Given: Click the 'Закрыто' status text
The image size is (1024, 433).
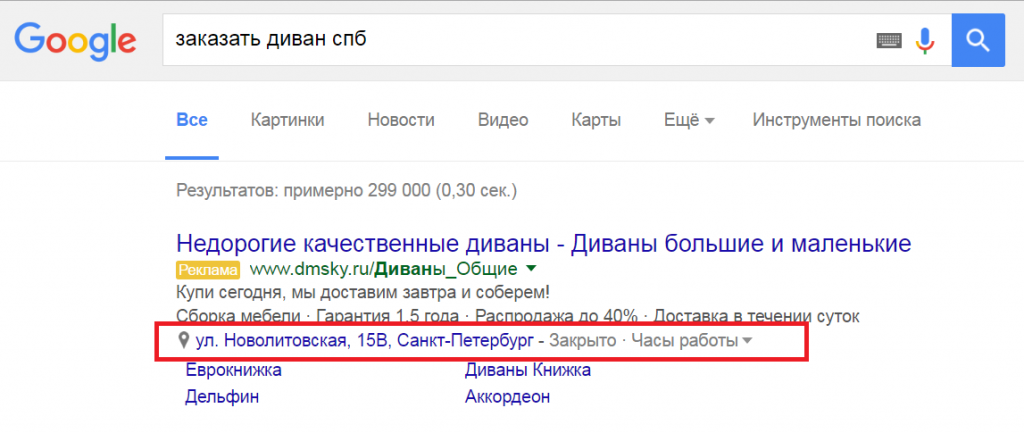Looking at the screenshot, I should coord(583,340).
